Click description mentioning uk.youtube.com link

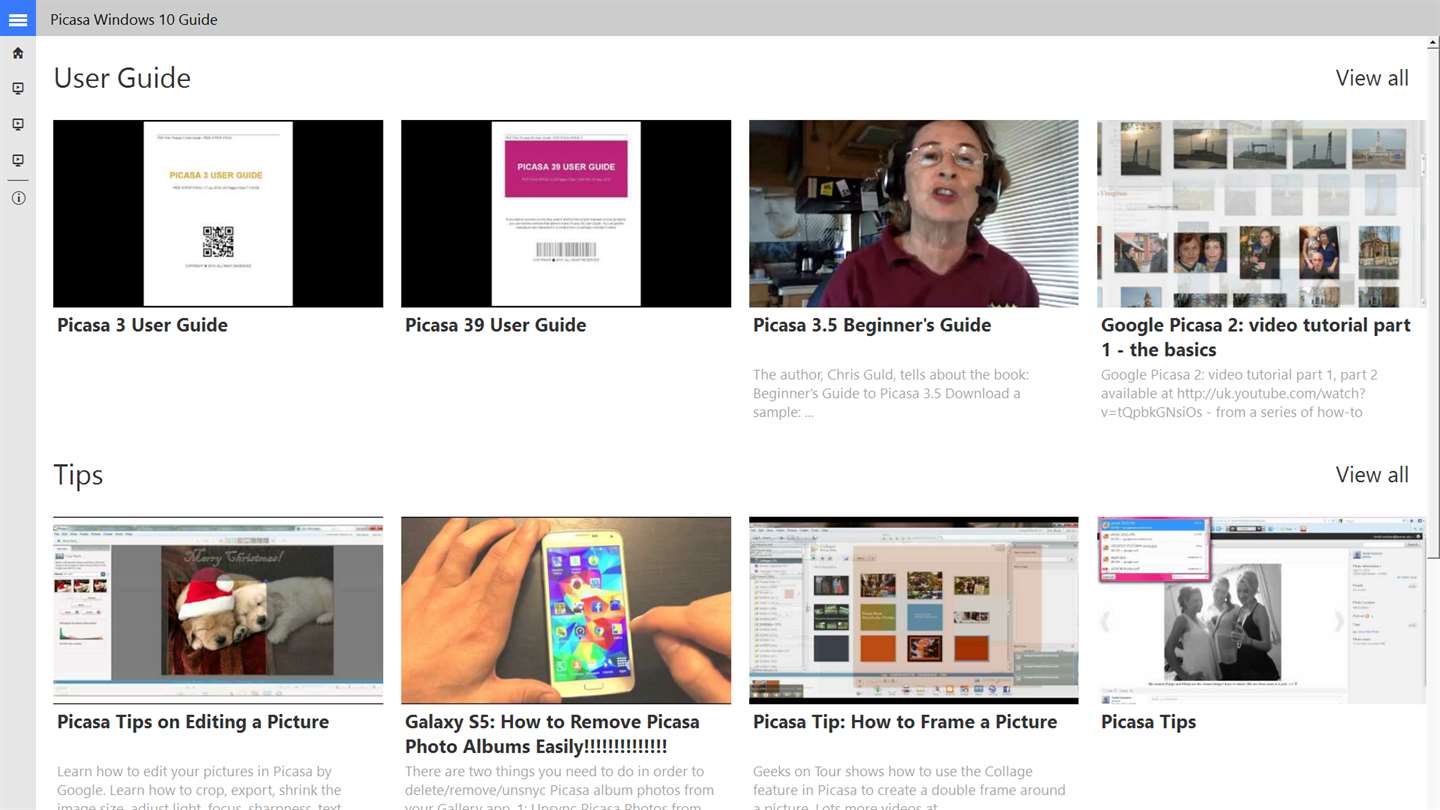coord(1240,393)
